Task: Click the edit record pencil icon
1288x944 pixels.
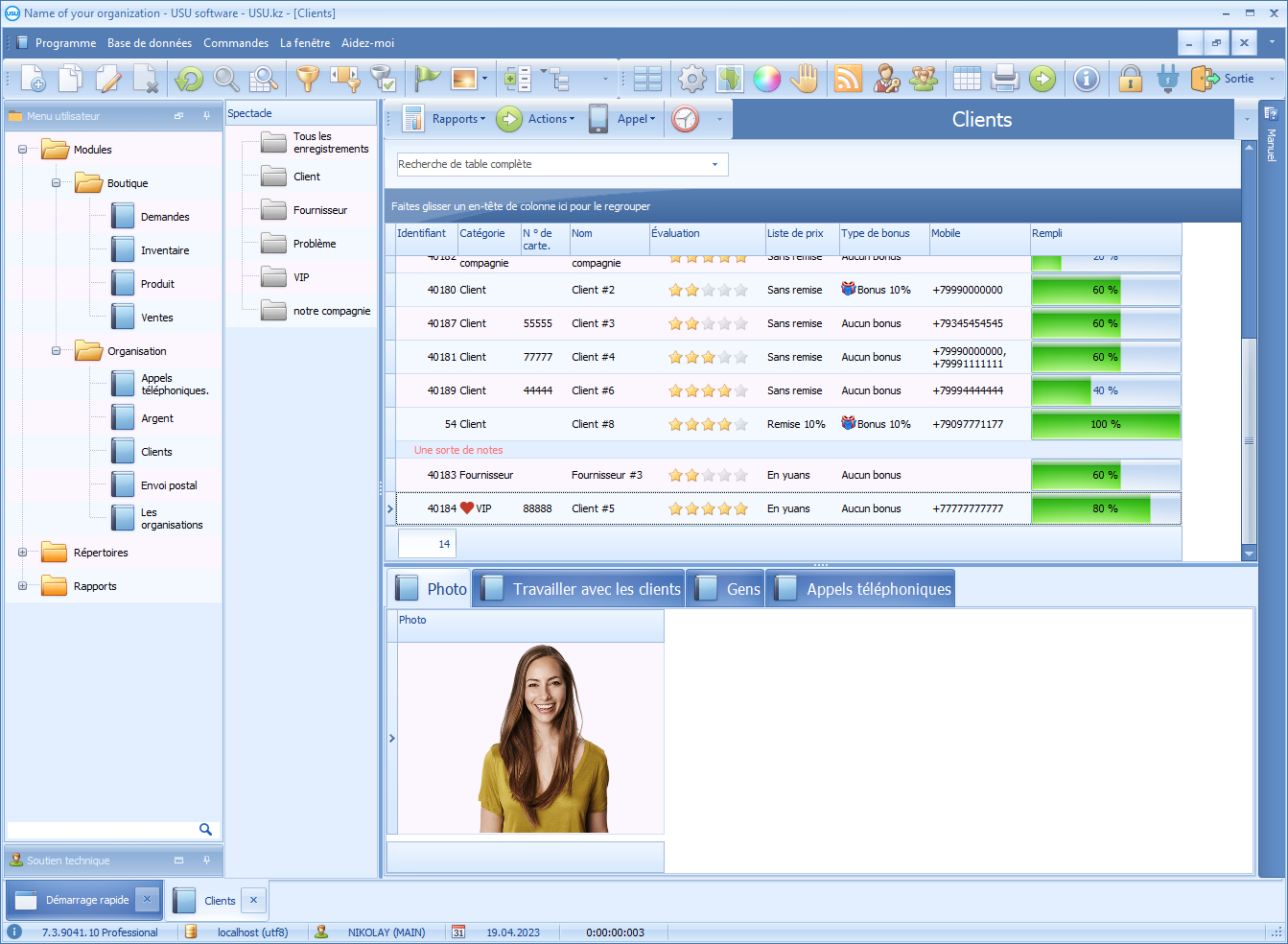Action: [108, 79]
